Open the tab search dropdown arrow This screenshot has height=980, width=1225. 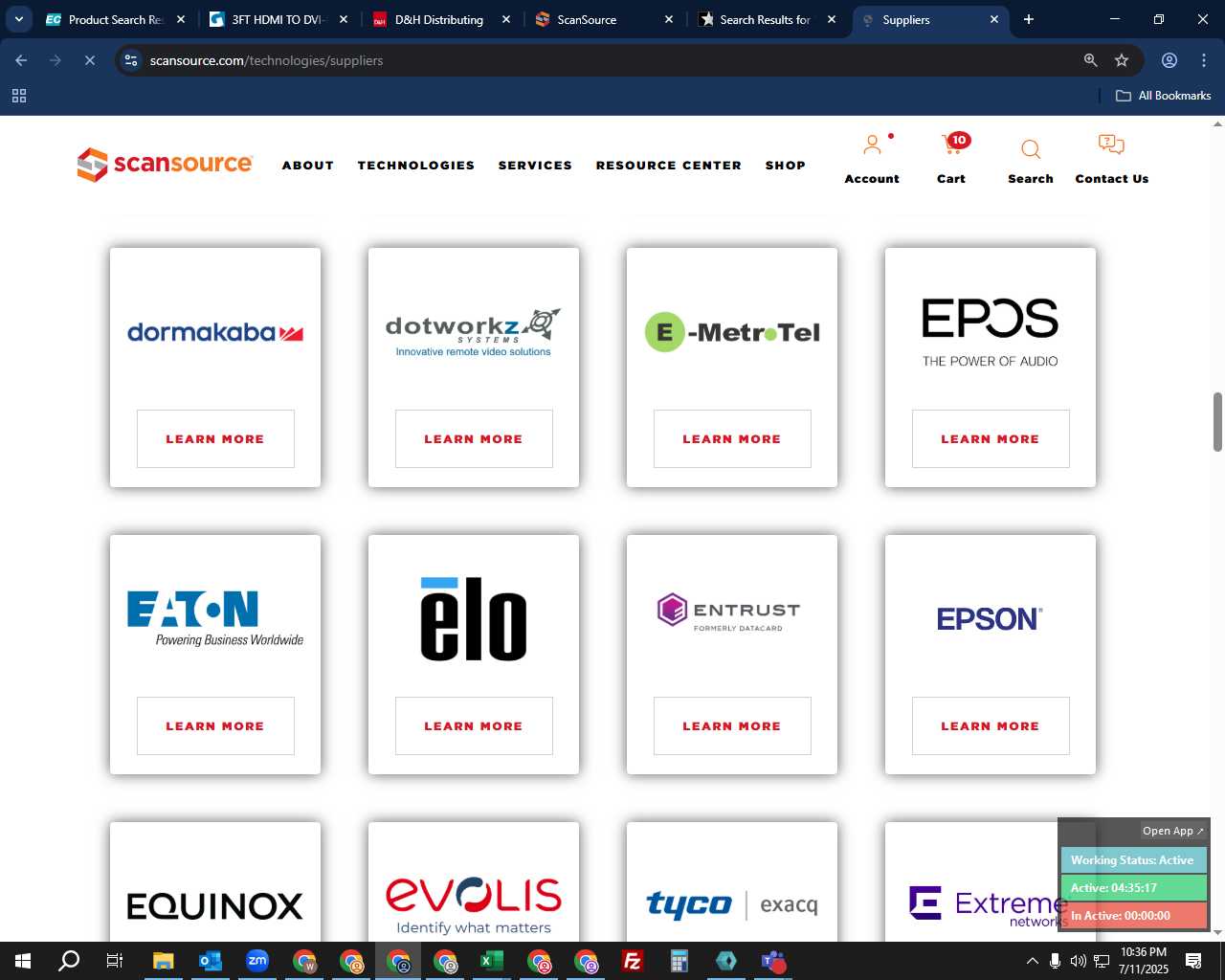pos(18,19)
